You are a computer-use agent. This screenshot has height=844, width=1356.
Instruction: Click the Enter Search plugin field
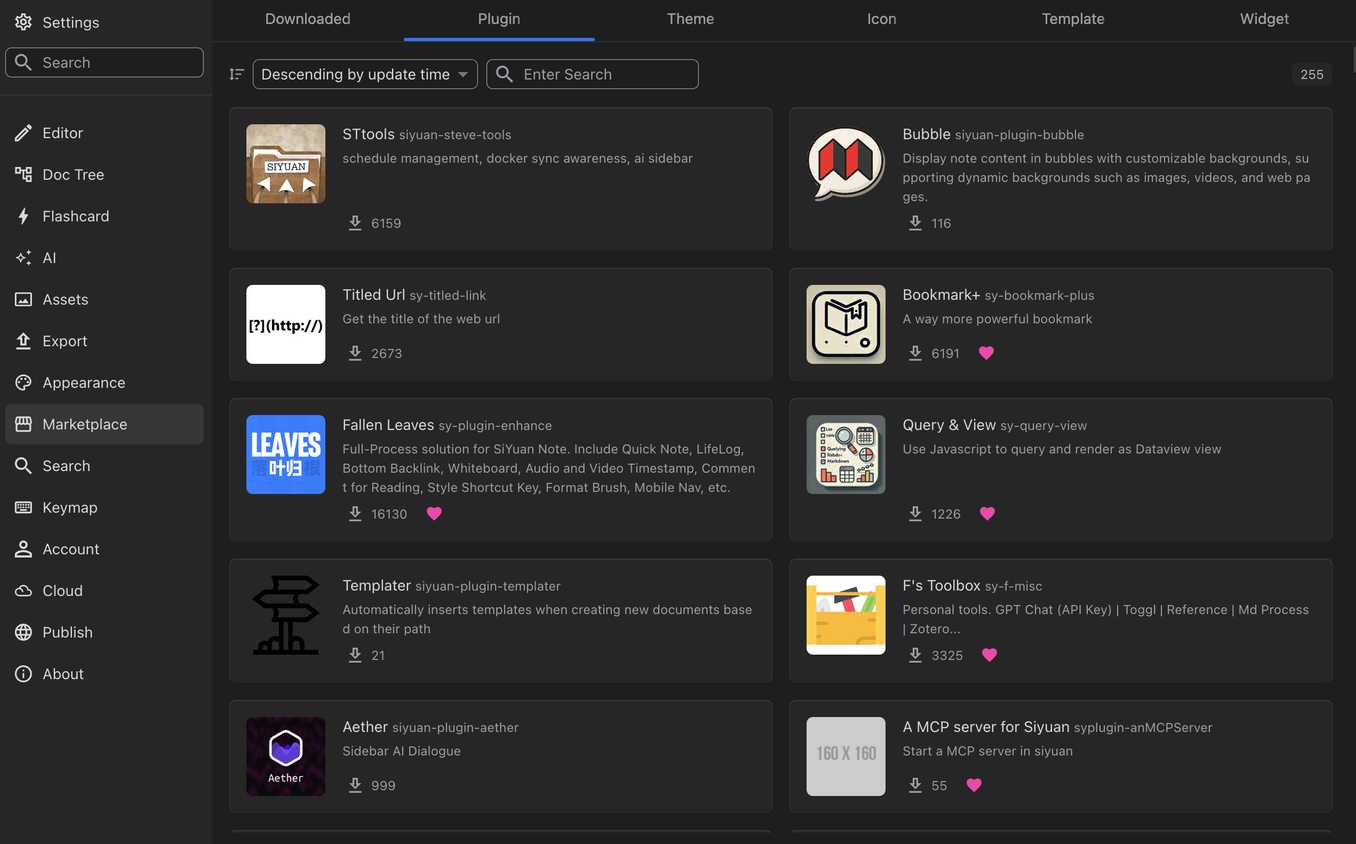(592, 74)
